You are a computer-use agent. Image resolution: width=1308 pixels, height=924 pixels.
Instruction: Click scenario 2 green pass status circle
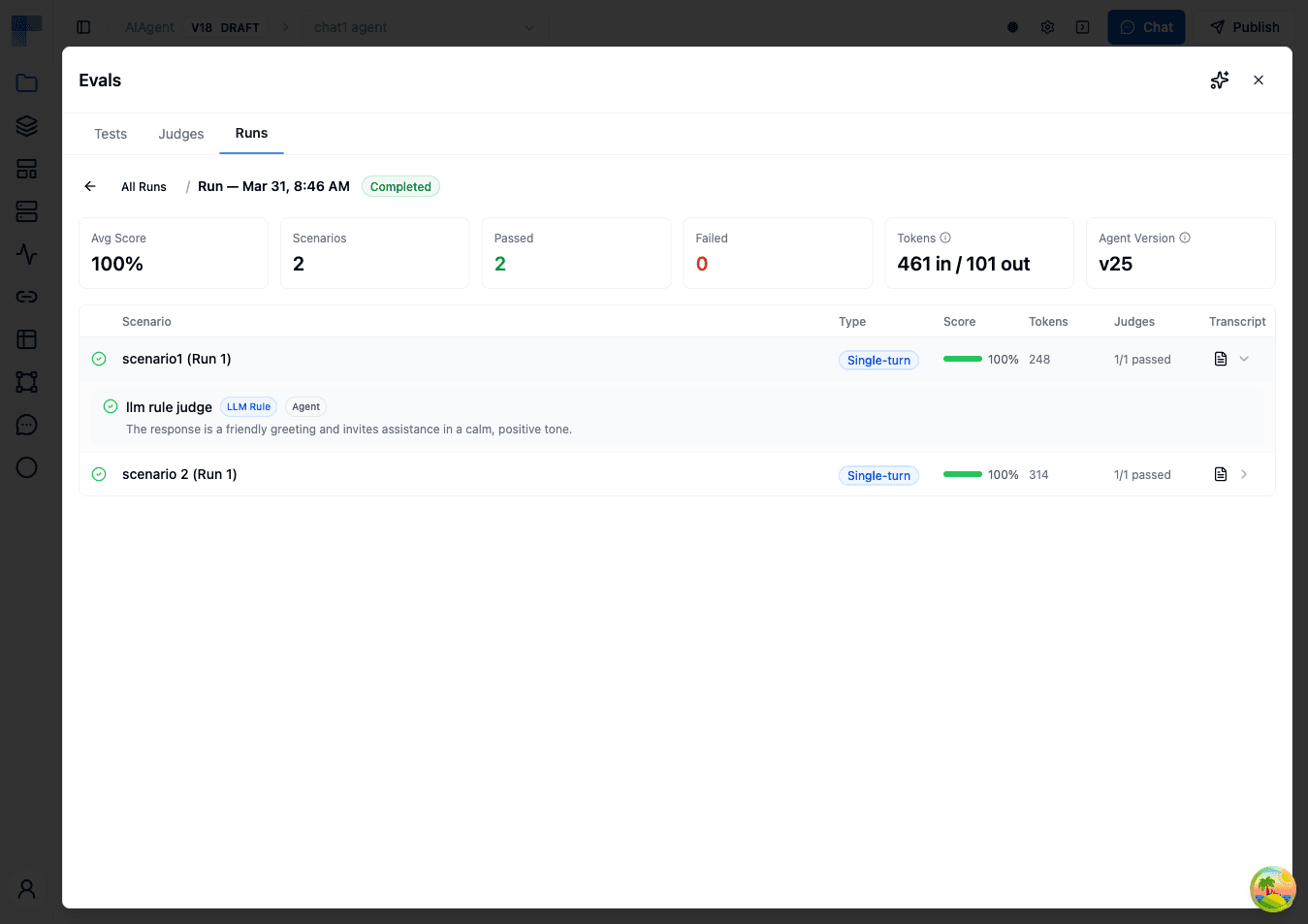click(99, 474)
